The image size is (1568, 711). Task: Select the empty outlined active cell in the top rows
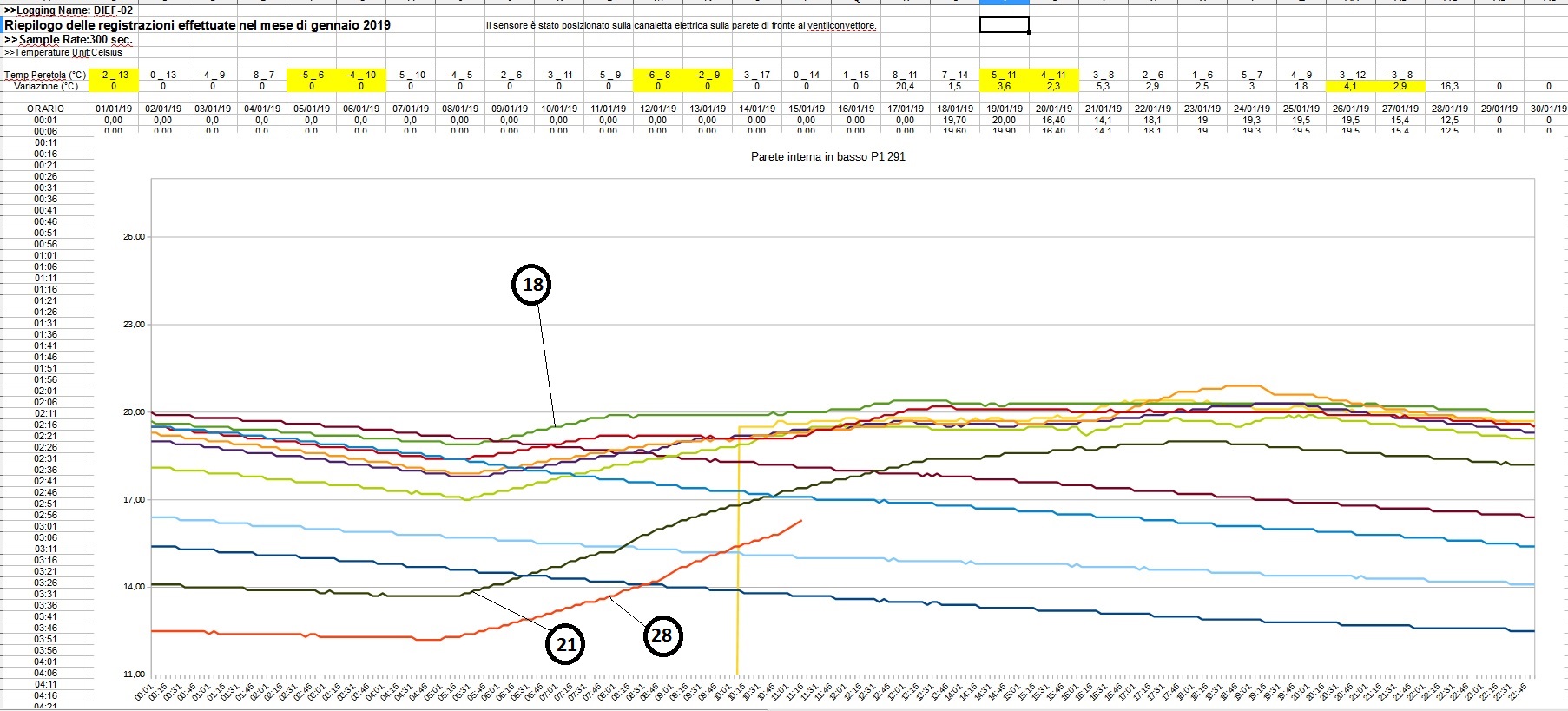(x=1004, y=25)
